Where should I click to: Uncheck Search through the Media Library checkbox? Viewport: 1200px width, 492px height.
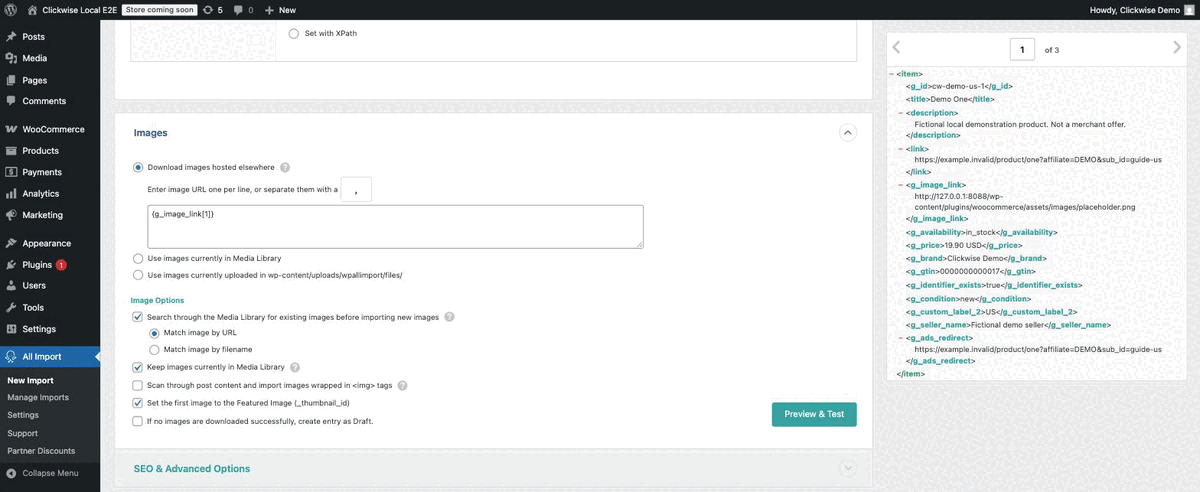[x=138, y=317]
